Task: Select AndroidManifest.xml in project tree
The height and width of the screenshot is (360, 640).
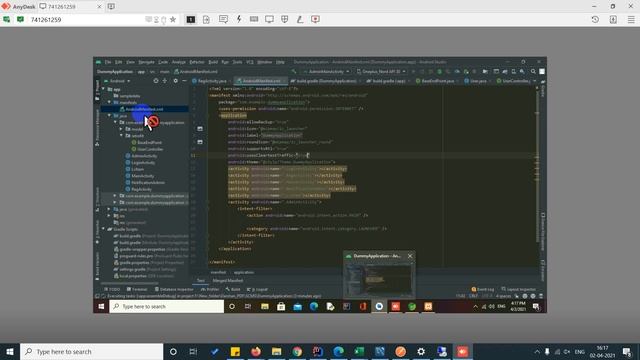Action: [x=144, y=109]
